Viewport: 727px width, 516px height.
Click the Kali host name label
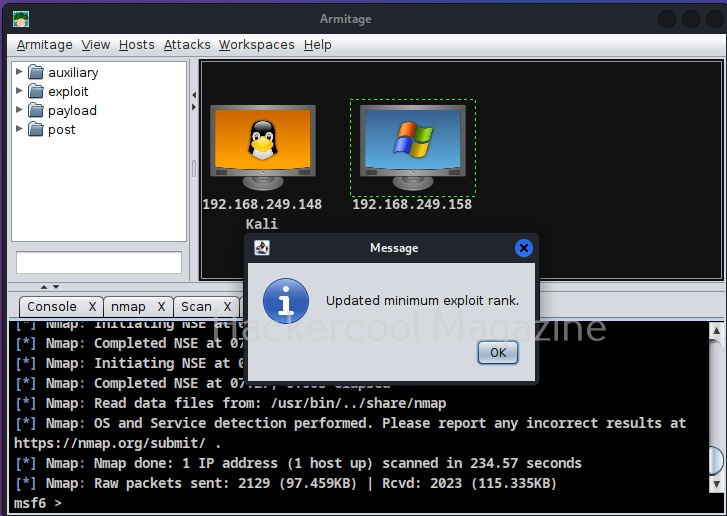coord(262,224)
